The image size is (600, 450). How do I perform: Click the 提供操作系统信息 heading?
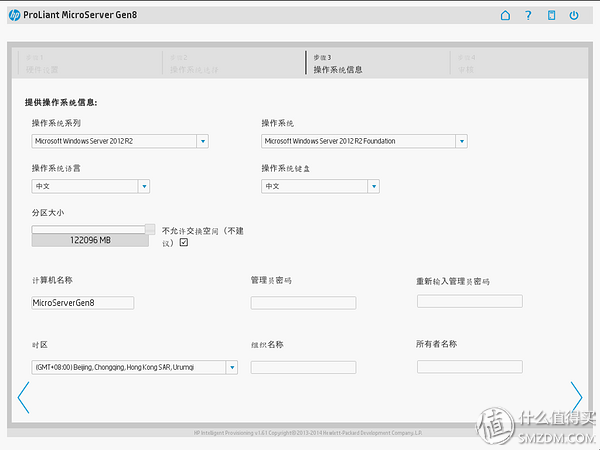[61, 103]
